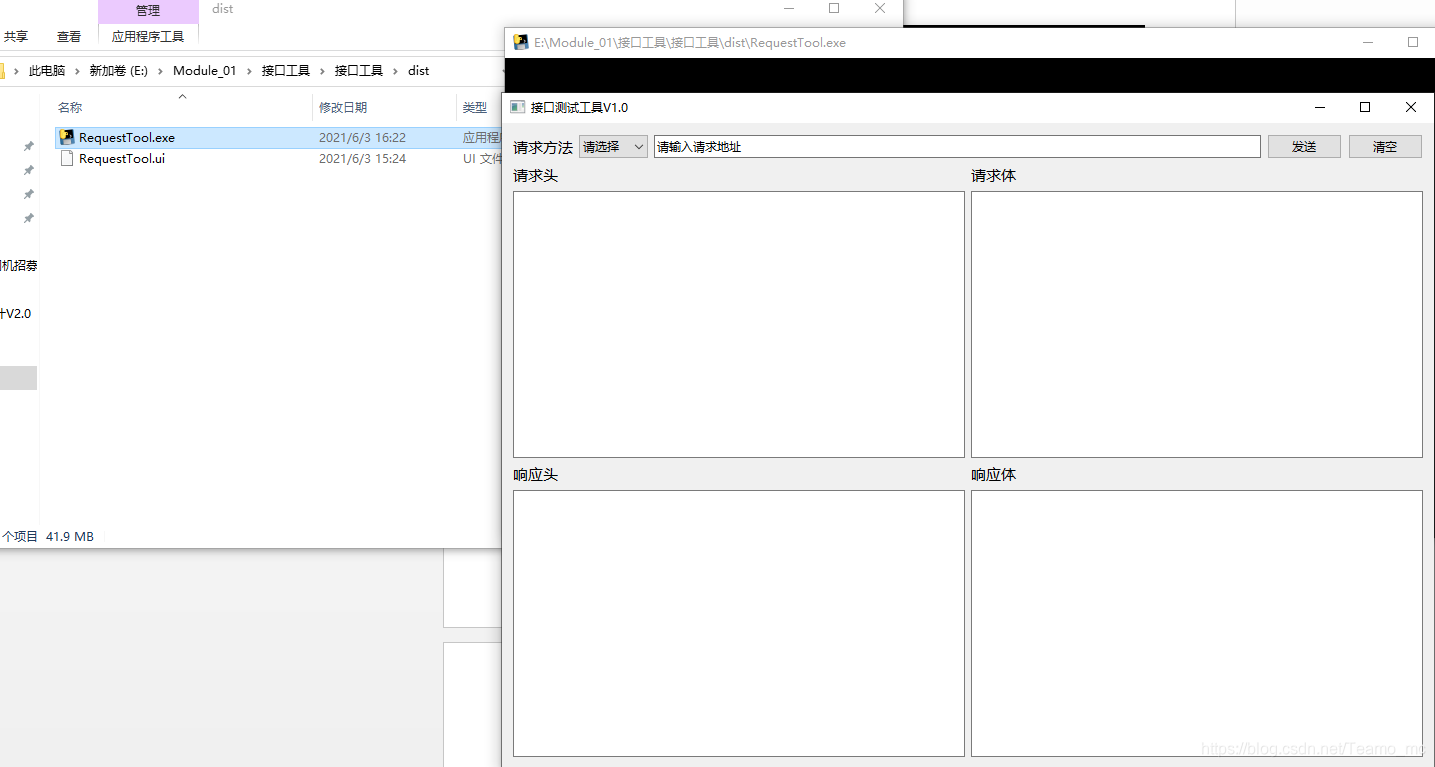The image size is (1435, 767).
Task: Go to Module_01 in the breadcrumb
Action: pyautogui.click(x=205, y=71)
